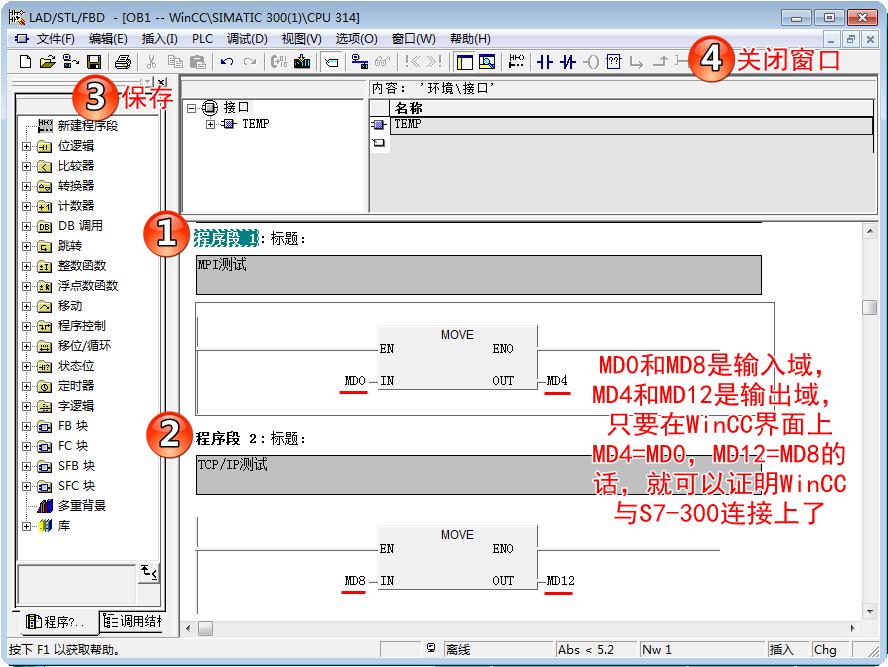
Task: Click the MD0 input operand
Action: tap(355, 380)
